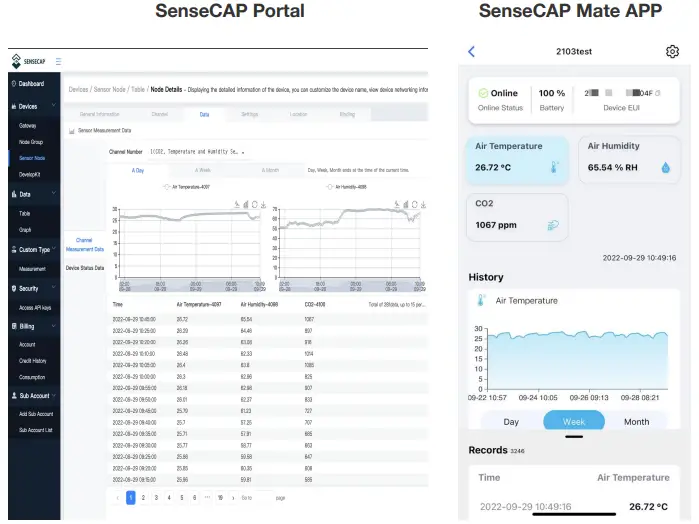The width and height of the screenshot is (699, 524).
Task: Switch humidity chart to line view
Action: click(x=397, y=204)
